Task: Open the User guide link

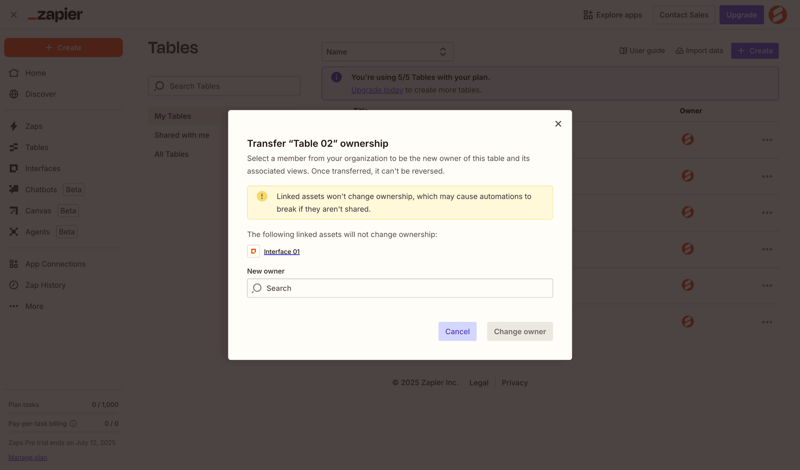Action: (642, 51)
